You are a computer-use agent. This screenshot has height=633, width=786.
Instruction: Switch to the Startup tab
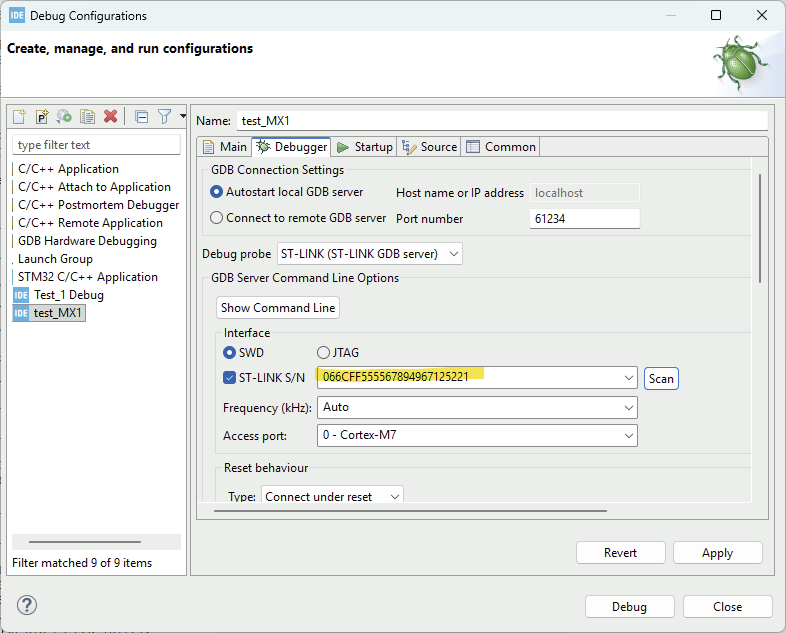tap(365, 147)
